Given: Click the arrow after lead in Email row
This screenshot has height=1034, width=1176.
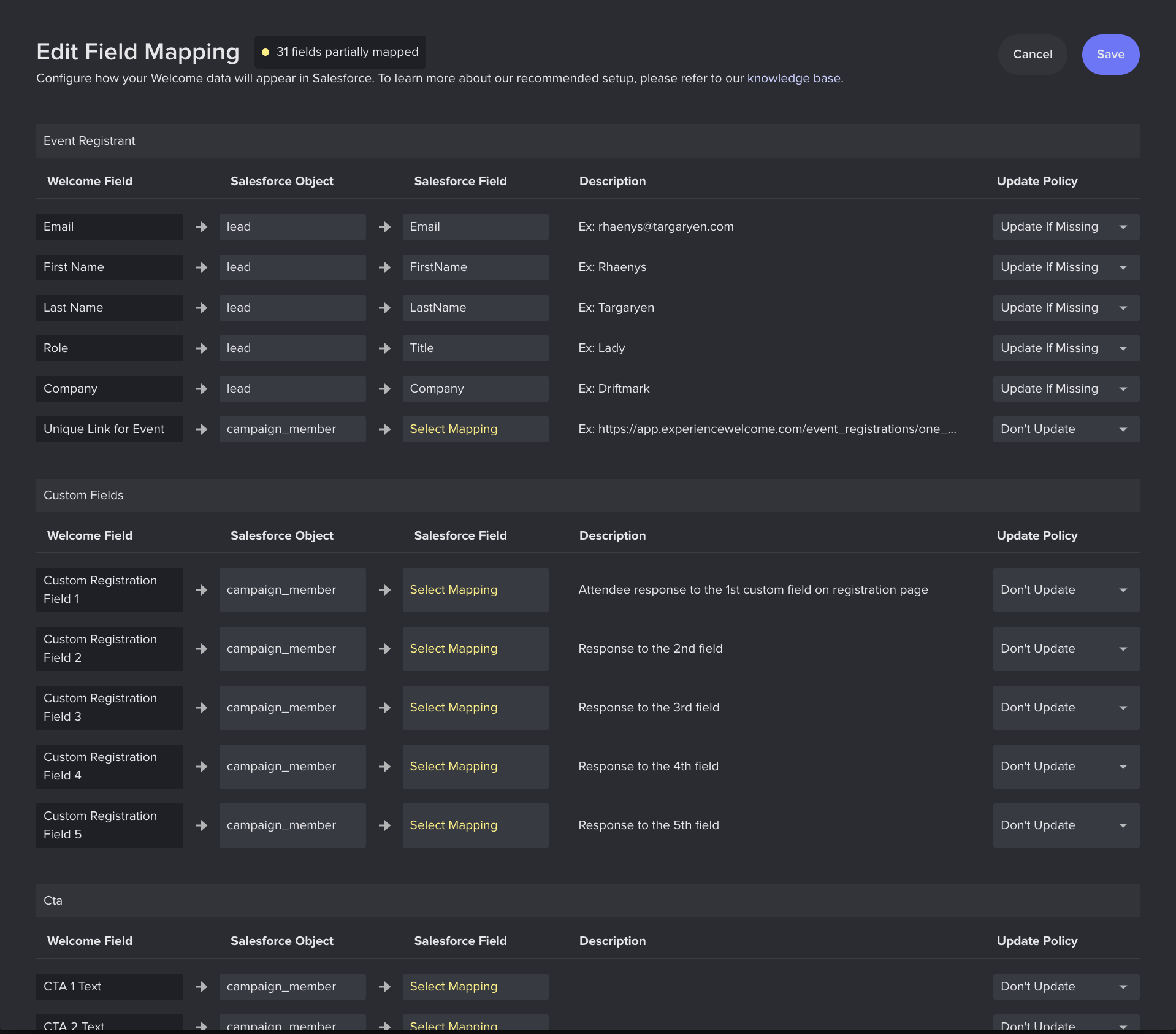Looking at the screenshot, I should [384, 227].
